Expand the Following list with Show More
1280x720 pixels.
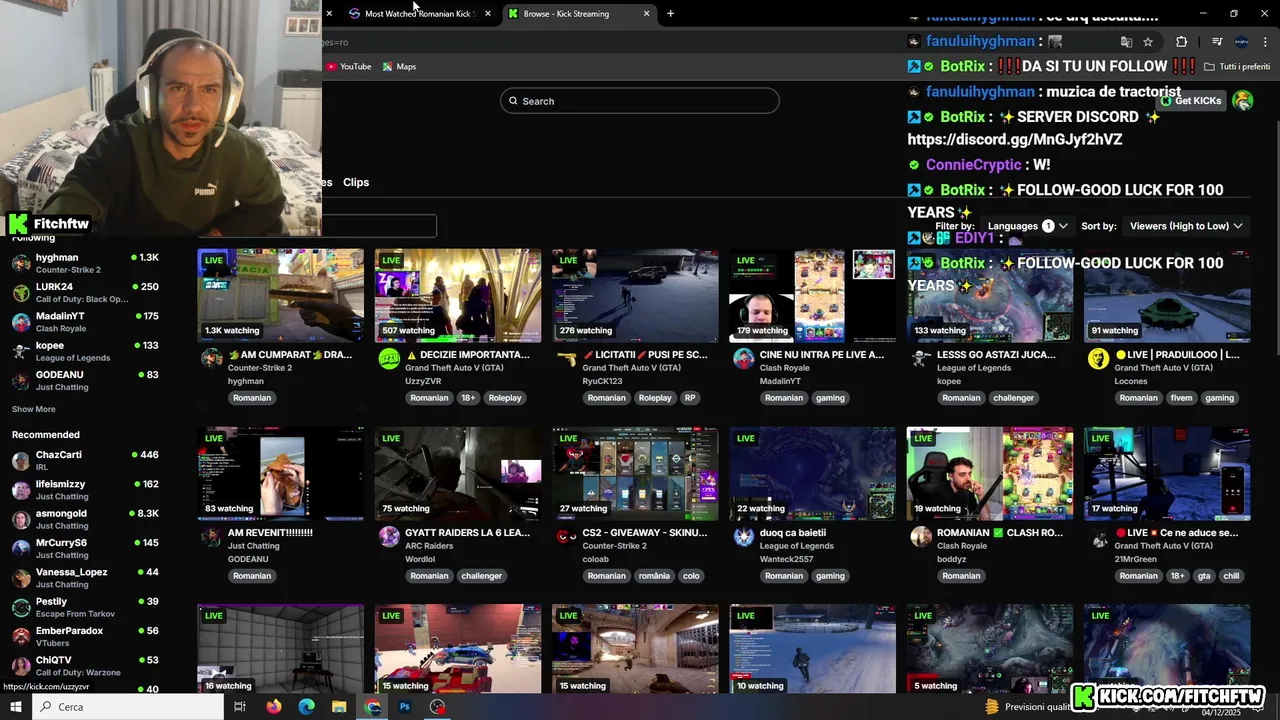(x=33, y=409)
